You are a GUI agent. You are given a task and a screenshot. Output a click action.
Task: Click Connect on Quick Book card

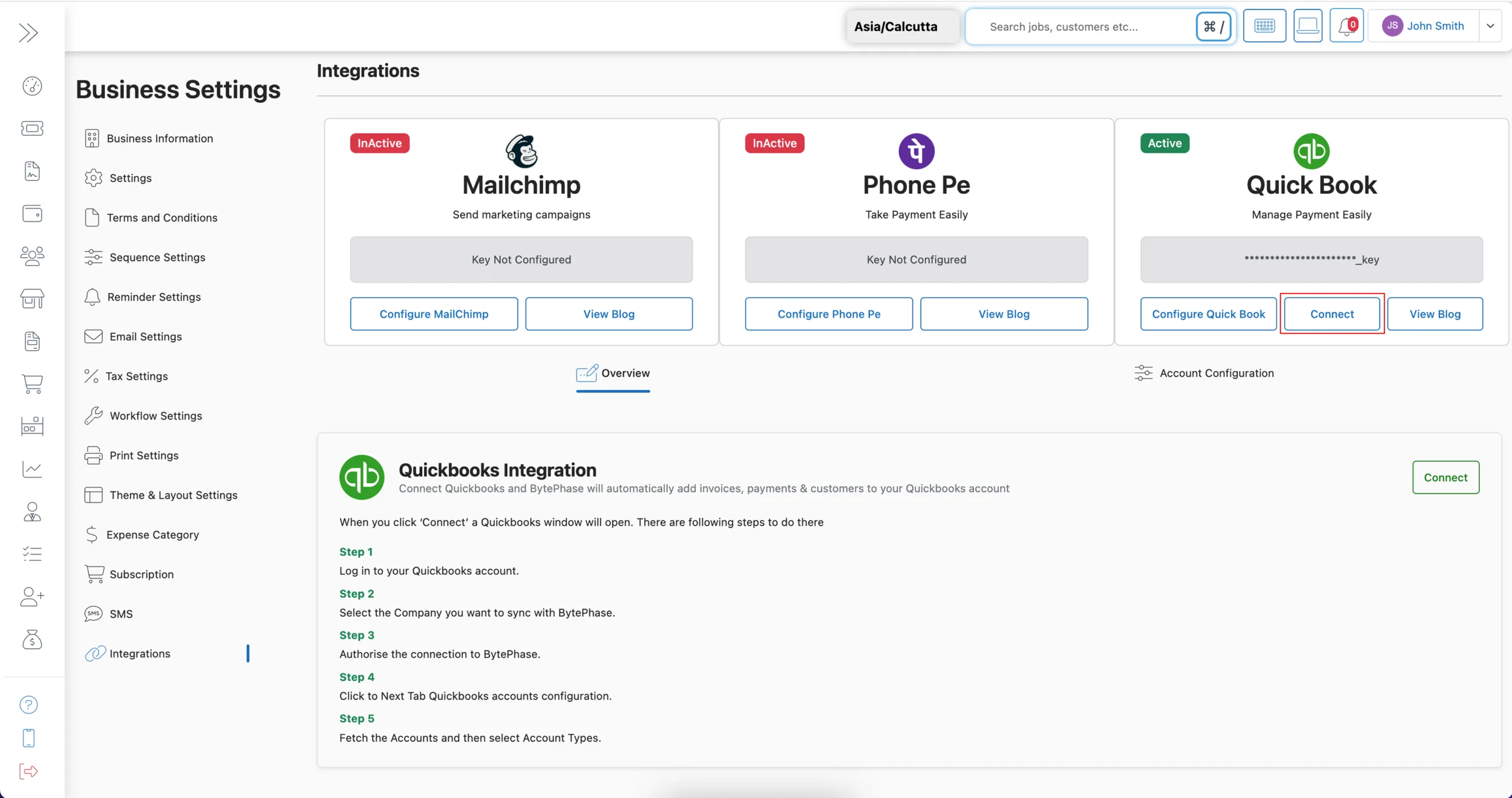[1332, 314]
